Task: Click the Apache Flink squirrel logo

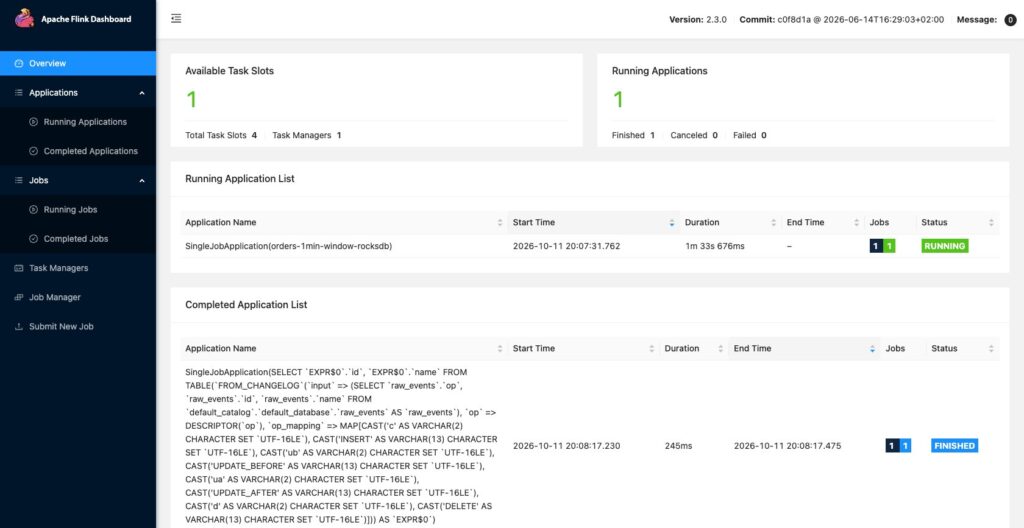Action: 25,19
